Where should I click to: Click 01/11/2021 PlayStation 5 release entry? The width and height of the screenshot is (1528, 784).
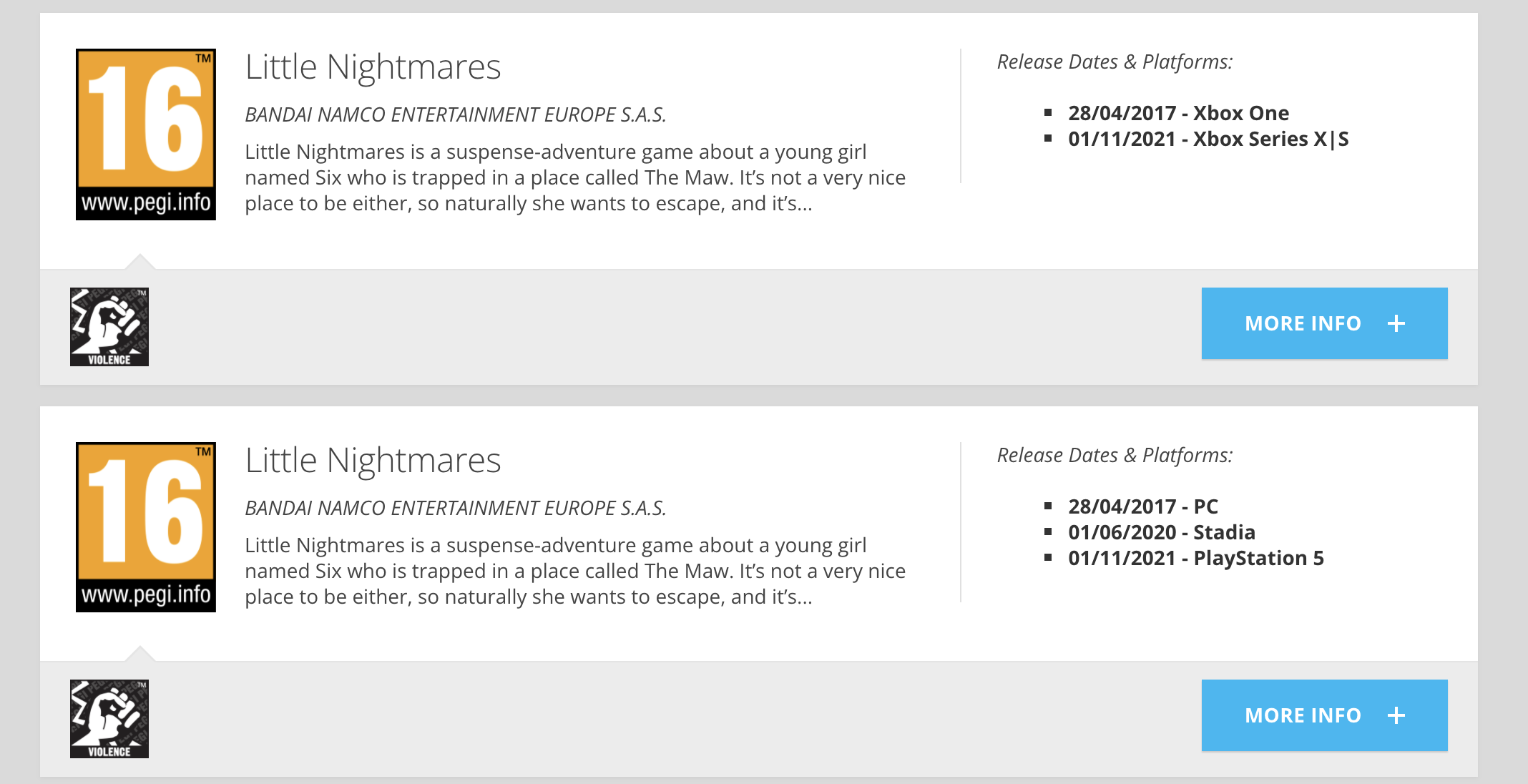pos(1195,558)
